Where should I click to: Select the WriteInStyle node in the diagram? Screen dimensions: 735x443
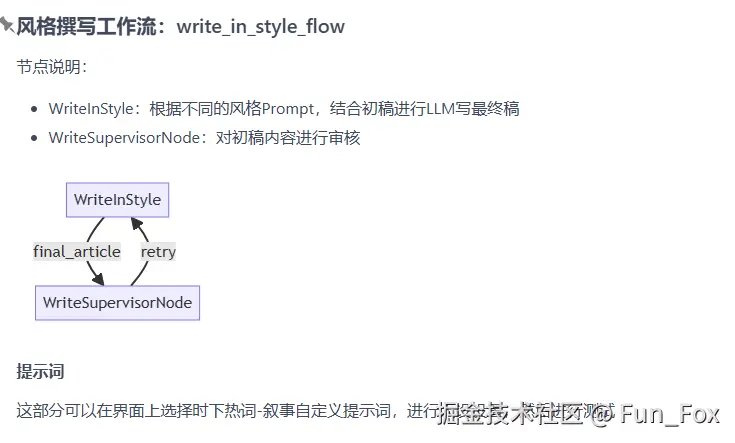pos(117,200)
